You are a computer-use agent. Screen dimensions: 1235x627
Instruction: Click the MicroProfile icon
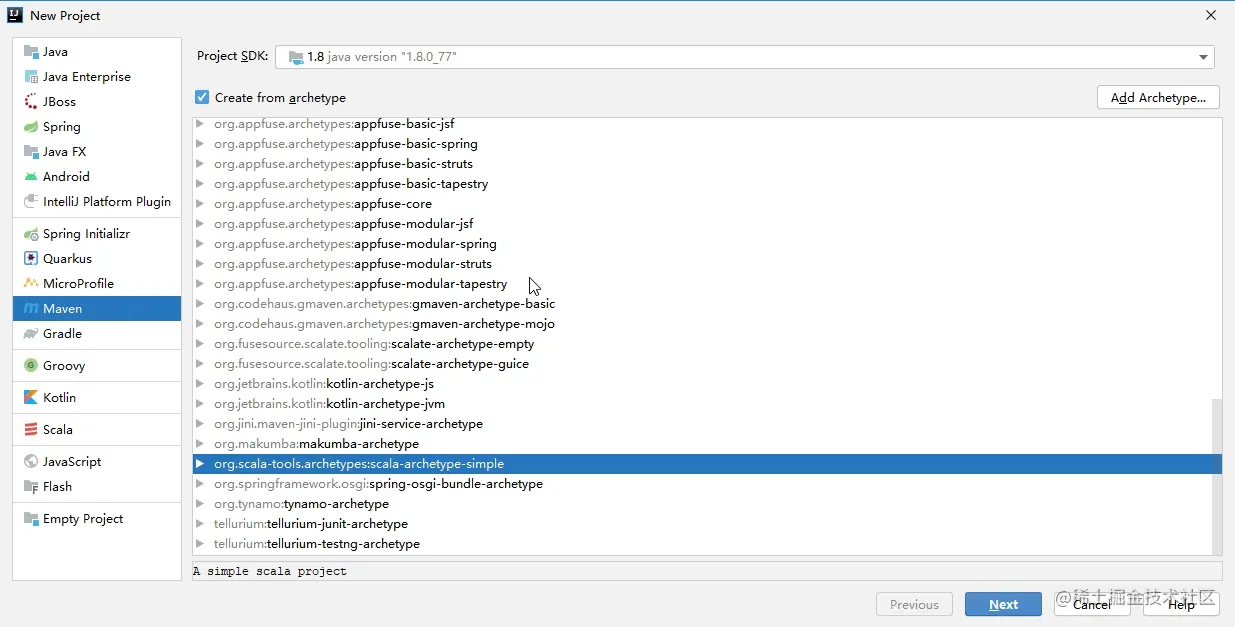pyautogui.click(x=31, y=284)
